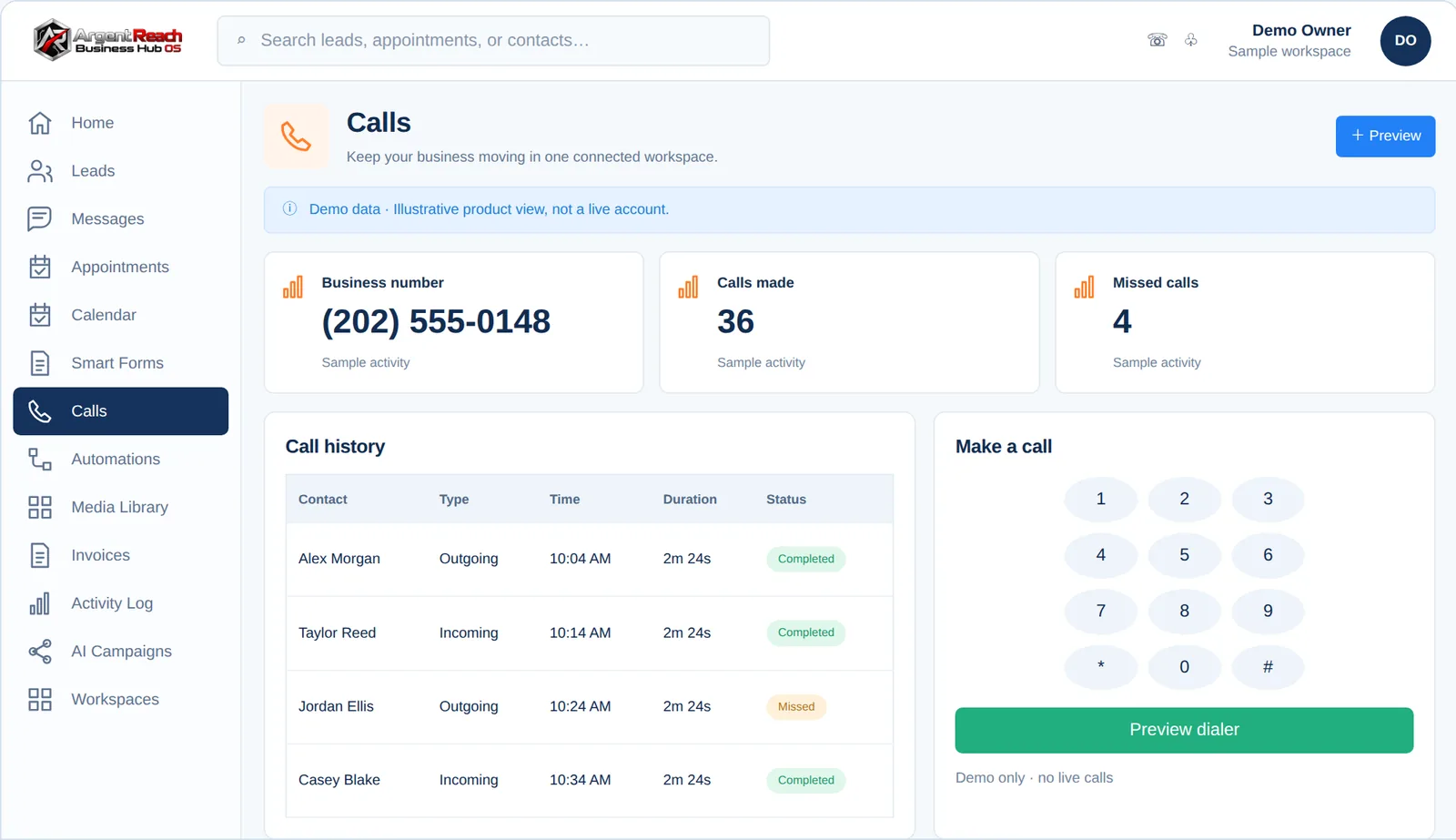Go to Invoices in the sidebar

[120, 555]
